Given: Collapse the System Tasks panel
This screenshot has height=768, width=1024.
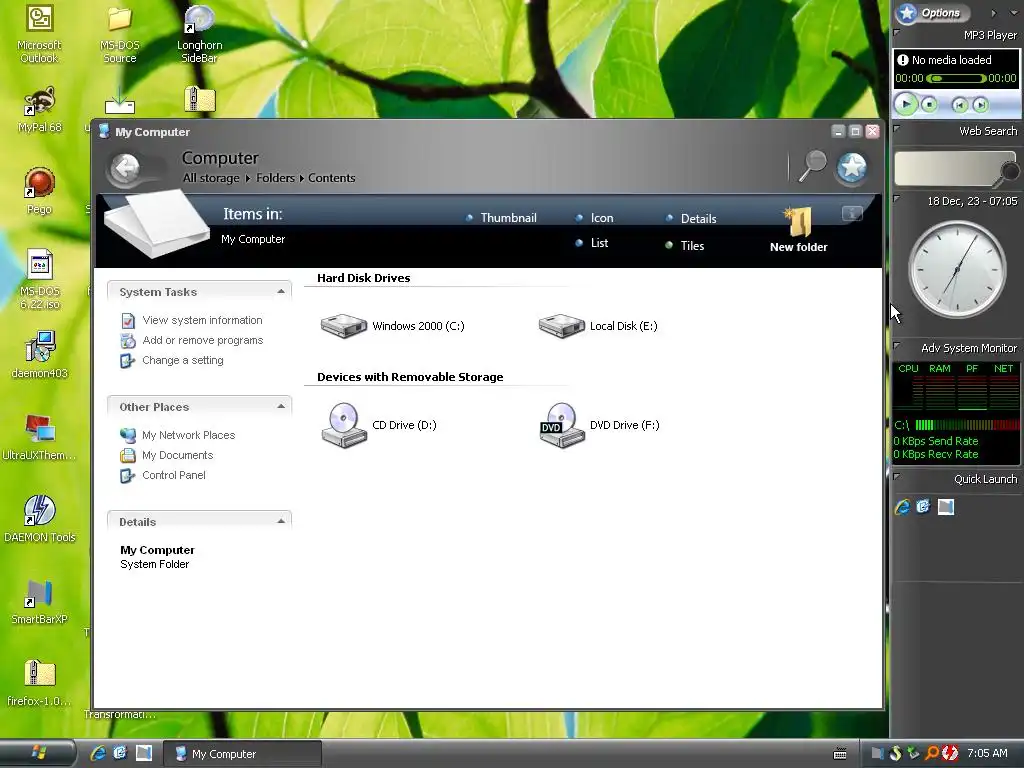Looking at the screenshot, I should [281, 291].
